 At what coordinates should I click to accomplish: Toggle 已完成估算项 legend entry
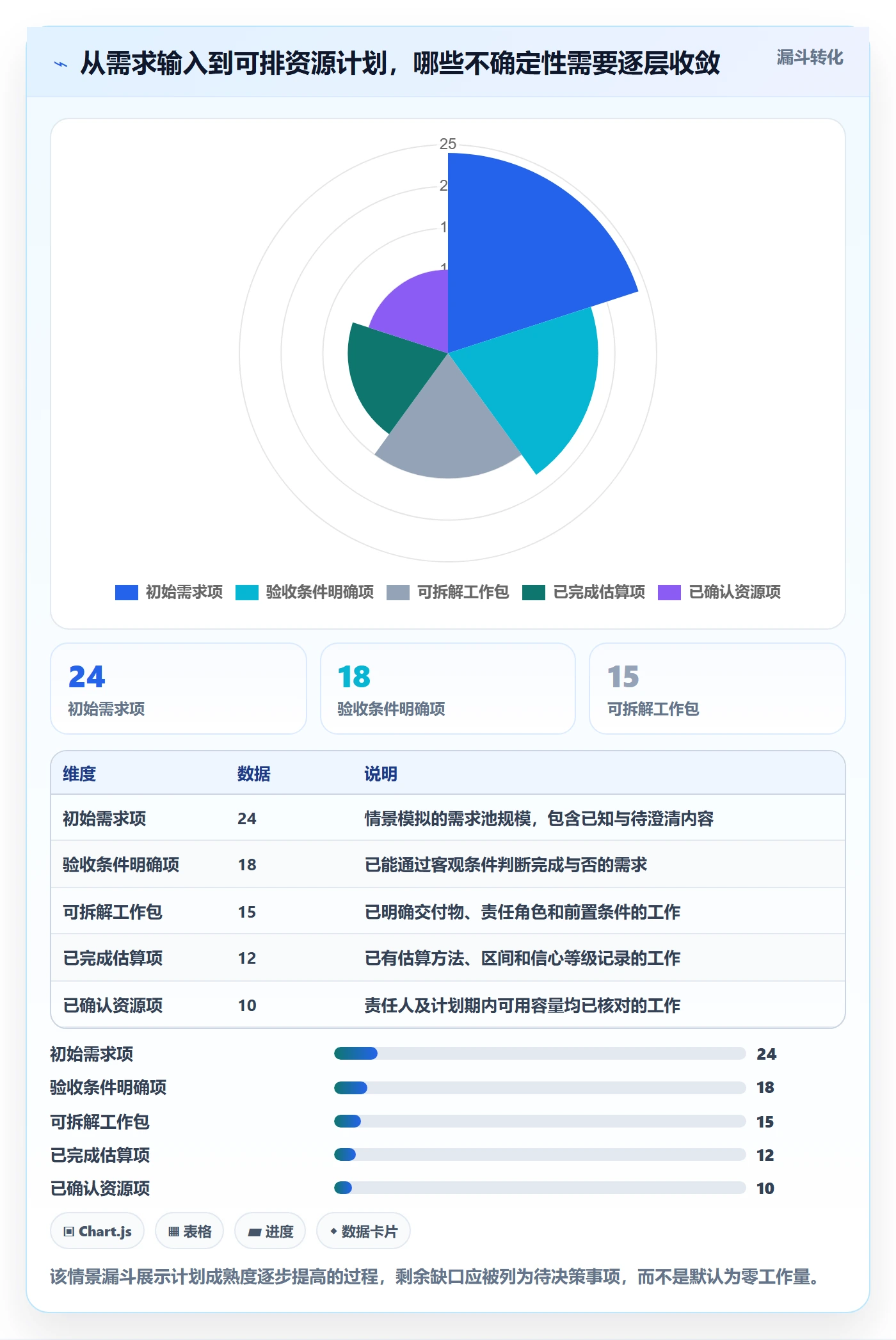[x=584, y=592]
